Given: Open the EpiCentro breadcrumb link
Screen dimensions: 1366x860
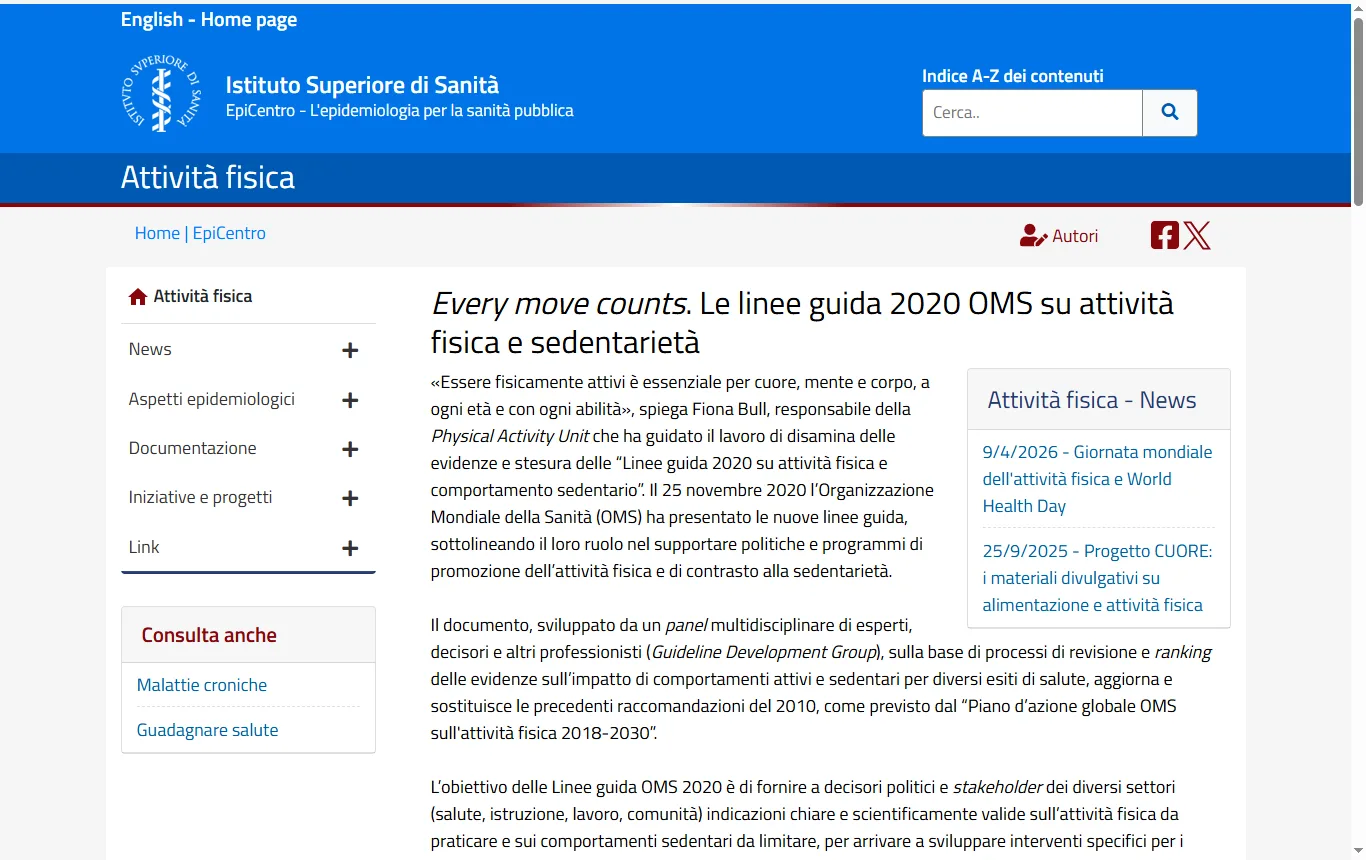Looking at the screenshot, I should coord(229,233).
